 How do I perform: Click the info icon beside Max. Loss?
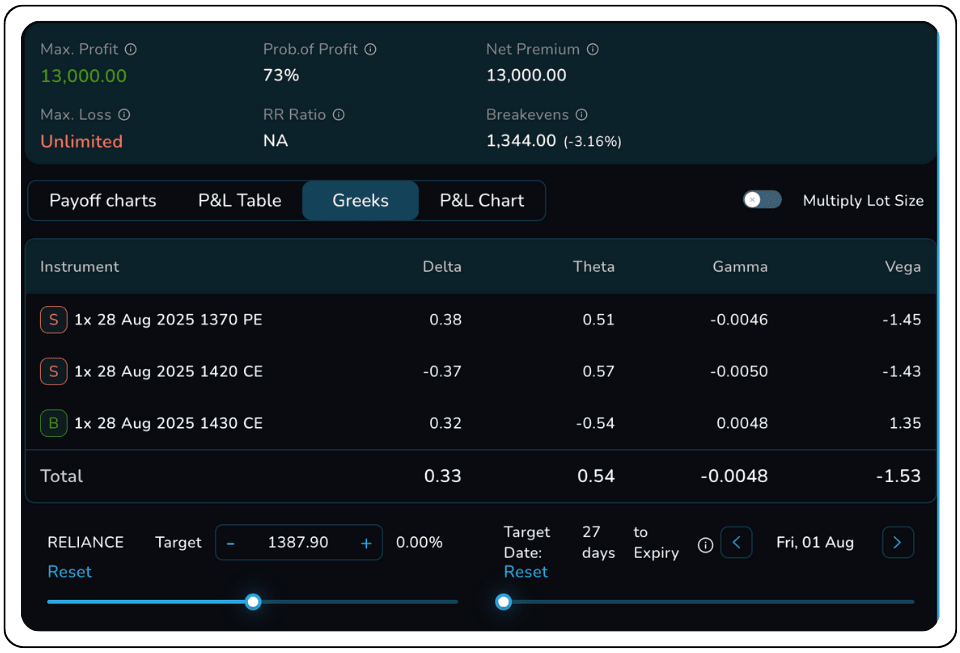[124, 115]
